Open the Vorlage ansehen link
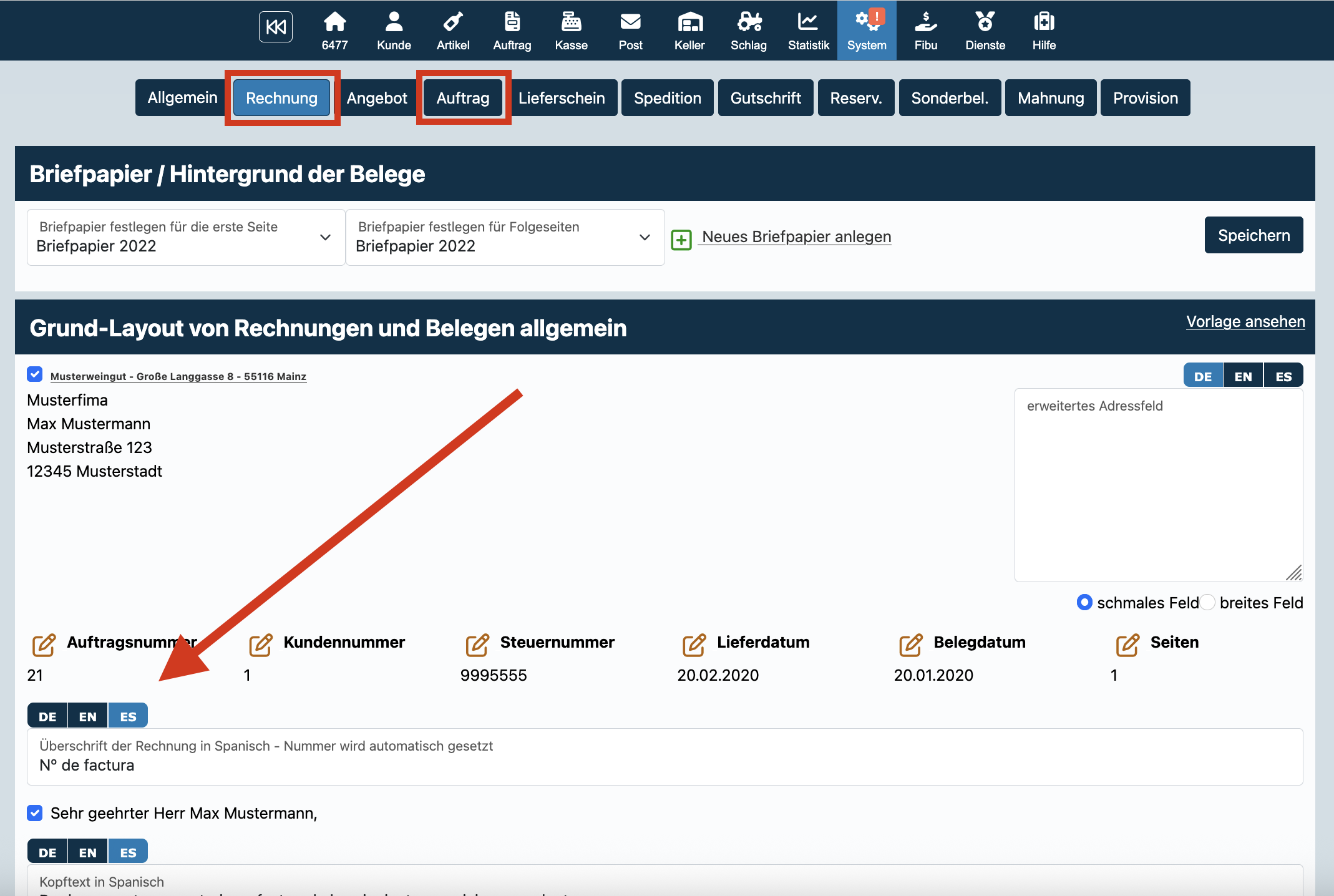 1245,322
